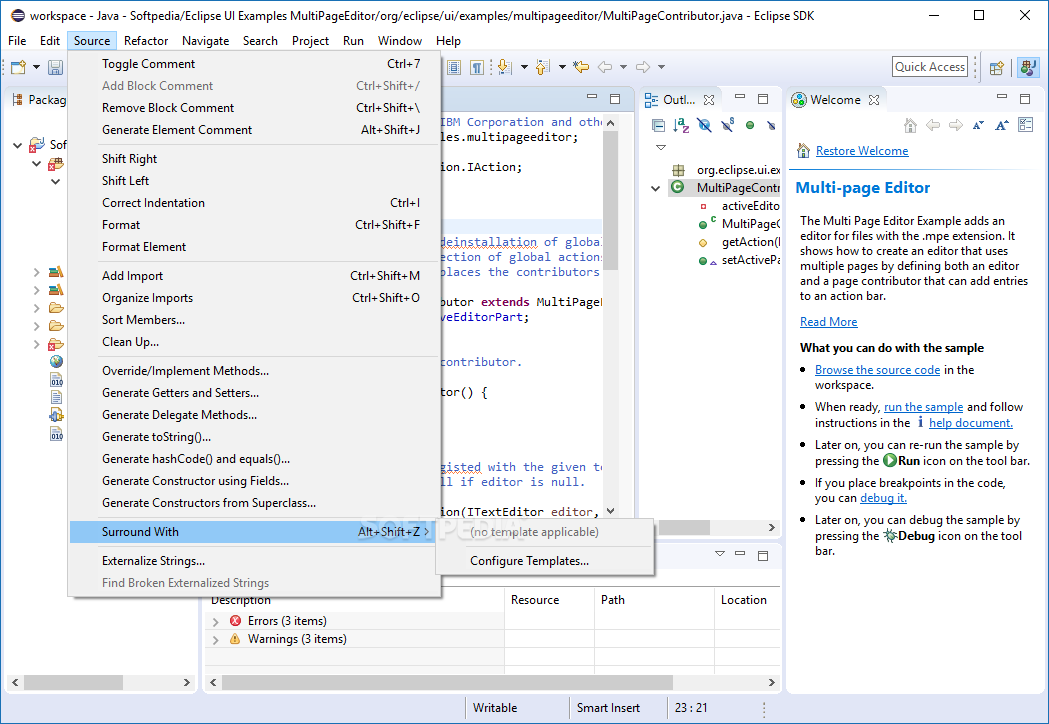Image resolution: width=1049 pixels, height=724 pixels.
Task: Click Problems view horizontal scrollbar thumb
Action: point(447,683)
